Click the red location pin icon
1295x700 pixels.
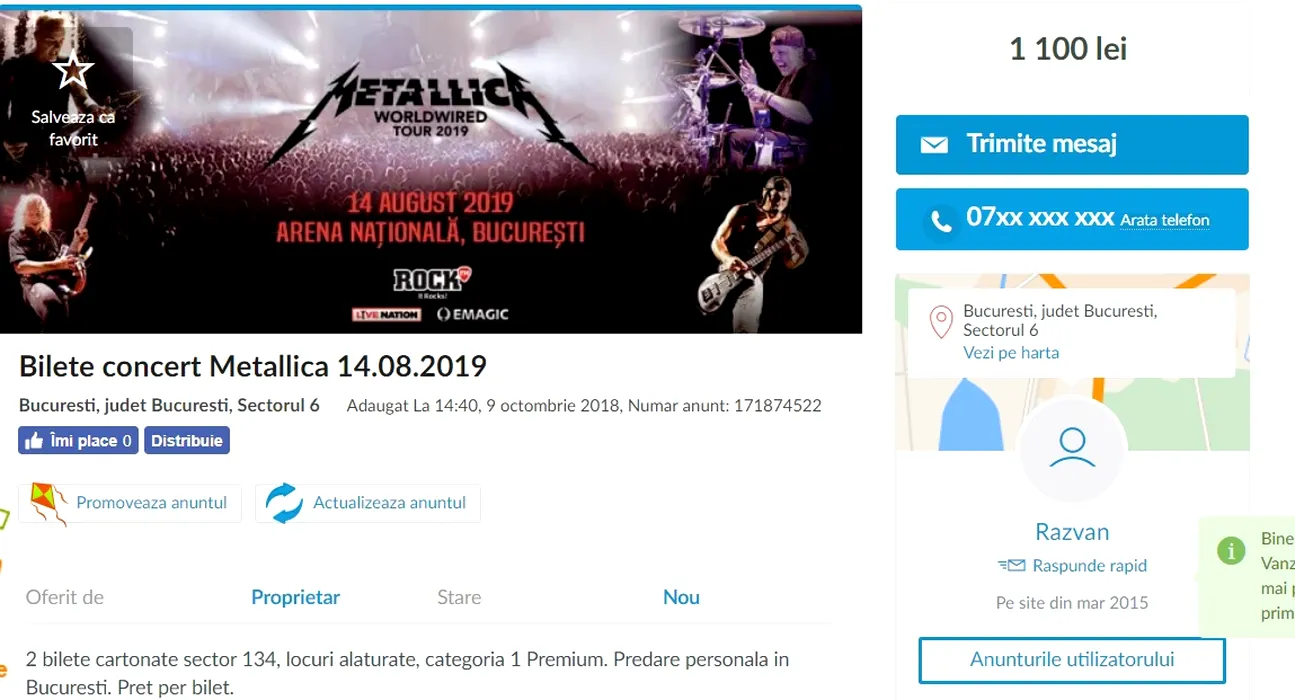[x=940, y=323]
